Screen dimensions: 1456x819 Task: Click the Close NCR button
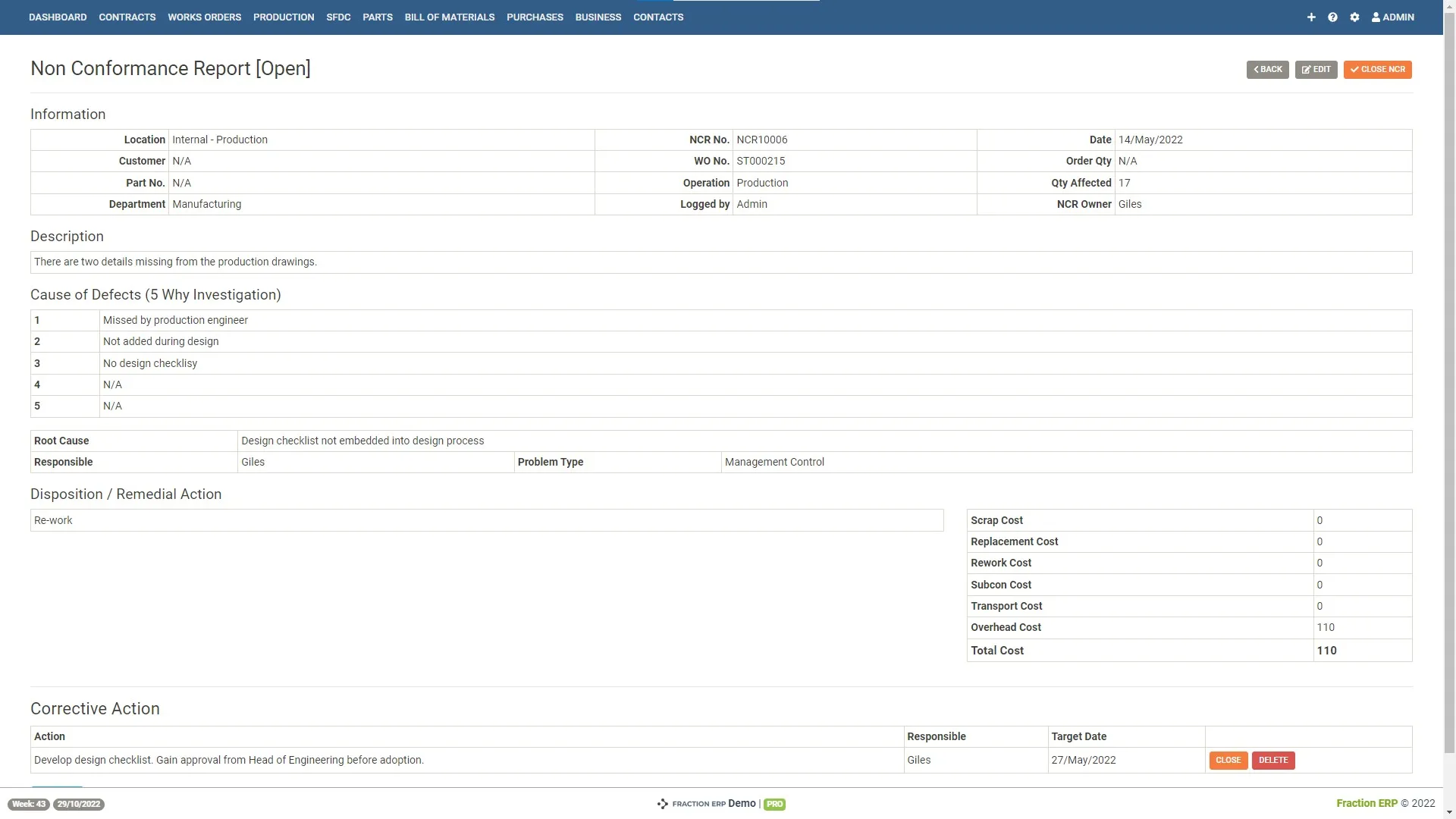1377,69
